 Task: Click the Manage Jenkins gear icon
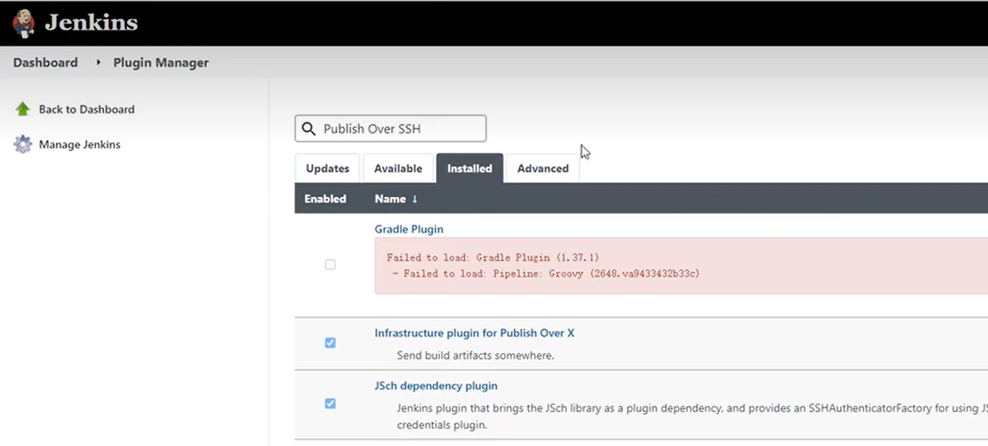tap(23, 144)
